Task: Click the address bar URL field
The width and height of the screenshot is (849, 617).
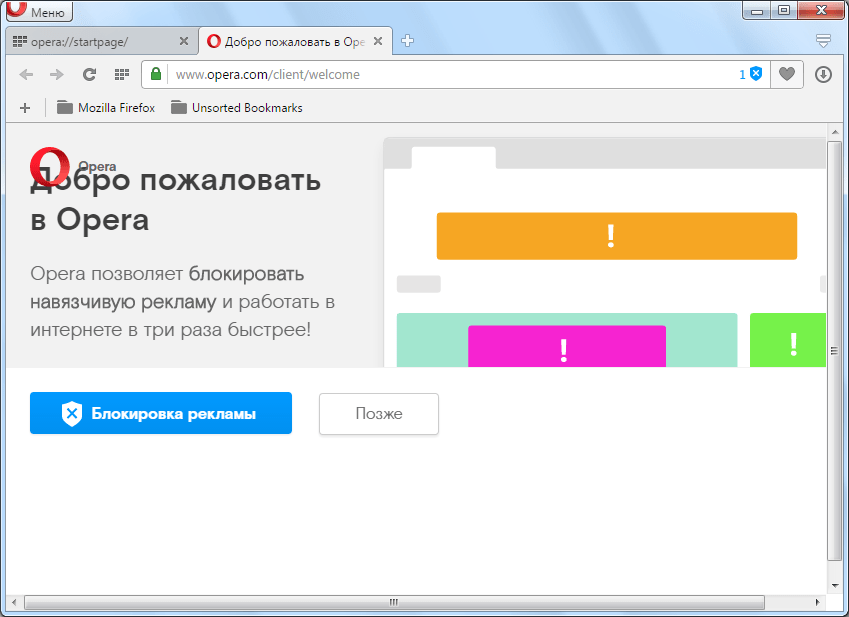Action: click(440, 74)
